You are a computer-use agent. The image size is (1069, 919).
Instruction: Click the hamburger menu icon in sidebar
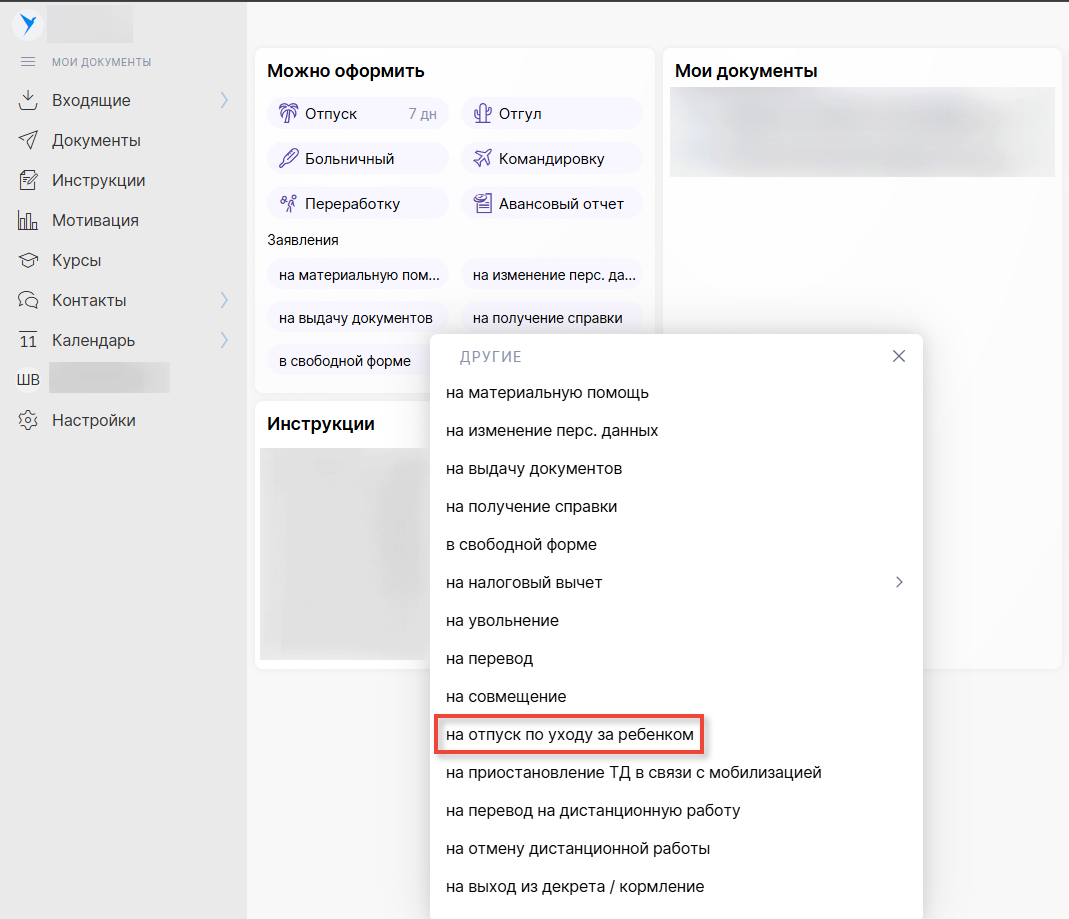coord(28,62)
